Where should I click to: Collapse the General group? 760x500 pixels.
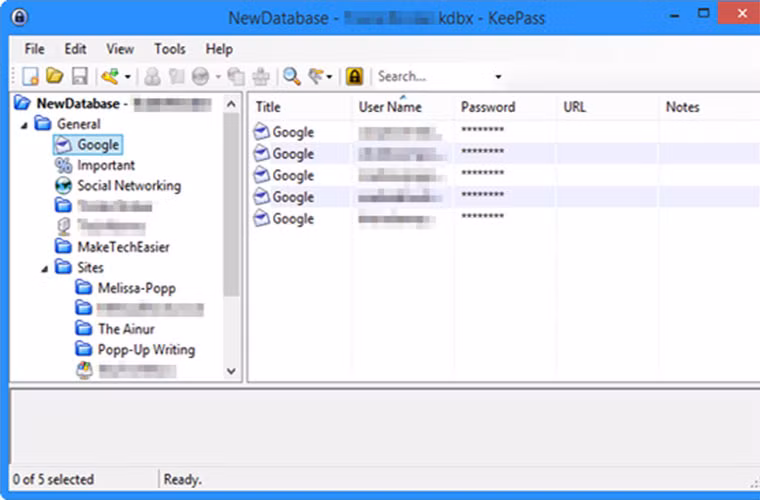tap(24, 125)
